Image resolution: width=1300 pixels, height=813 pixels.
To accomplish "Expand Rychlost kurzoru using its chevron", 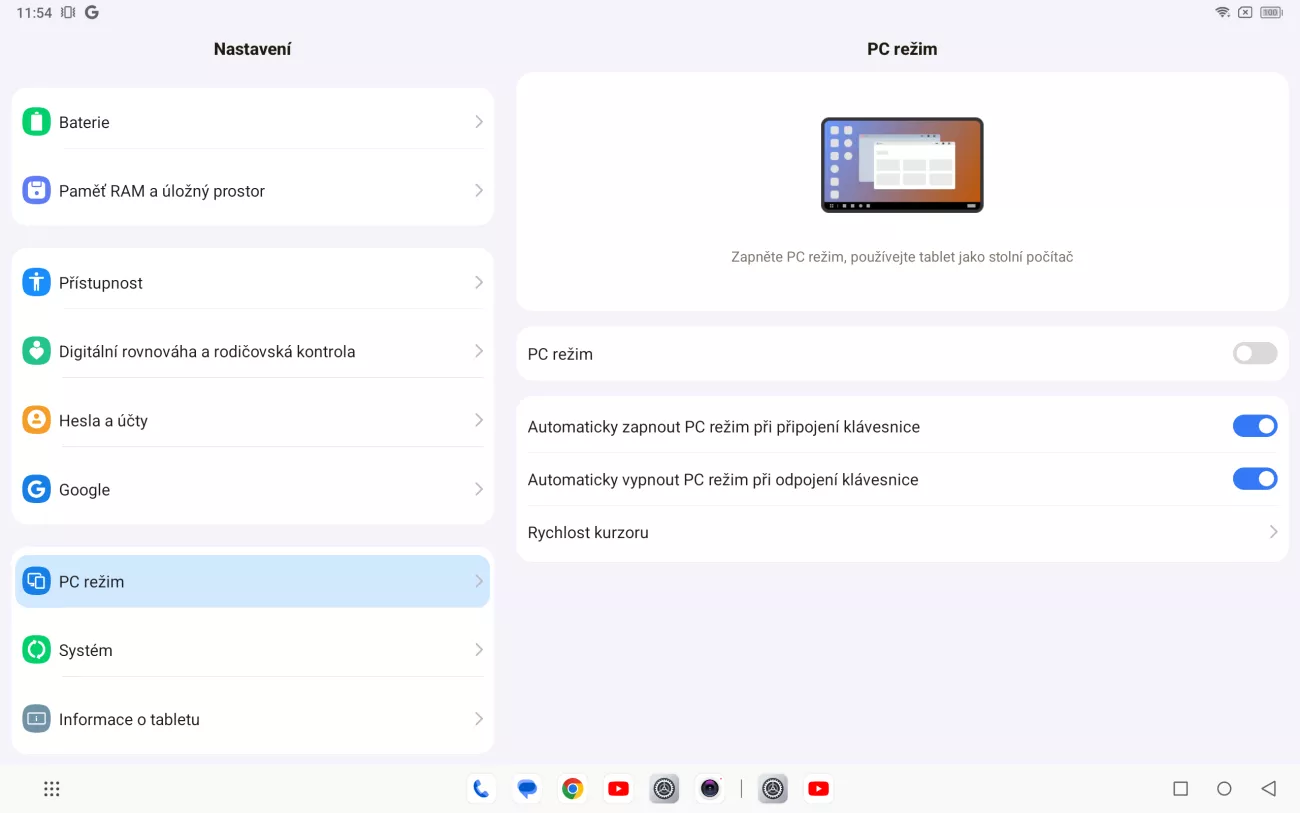I will (x=1273, y=533).
